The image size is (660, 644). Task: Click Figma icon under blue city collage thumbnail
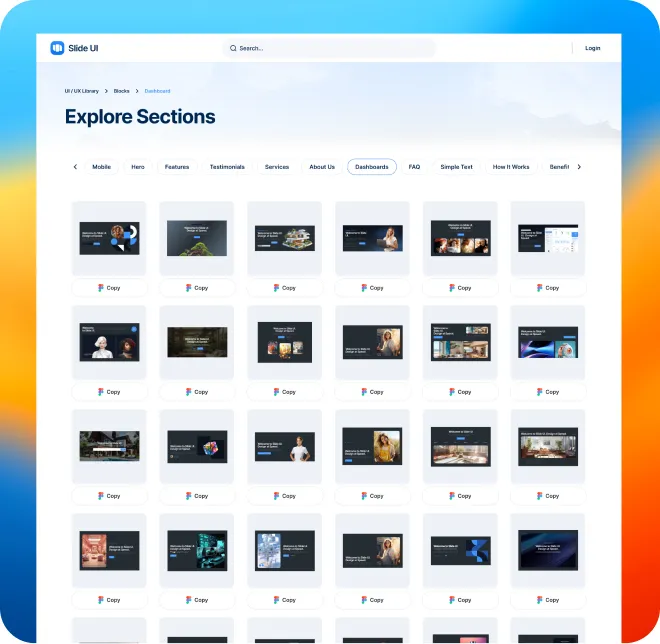276,600
